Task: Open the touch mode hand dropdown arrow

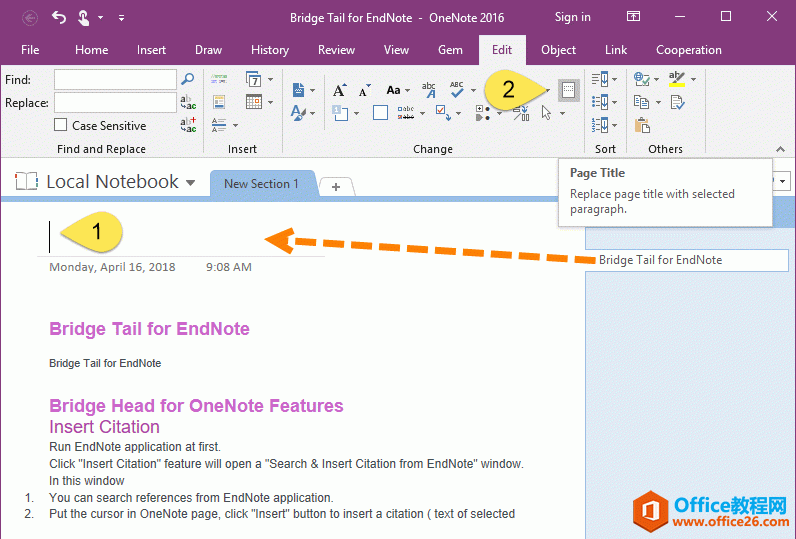Action: click(101, 18)
